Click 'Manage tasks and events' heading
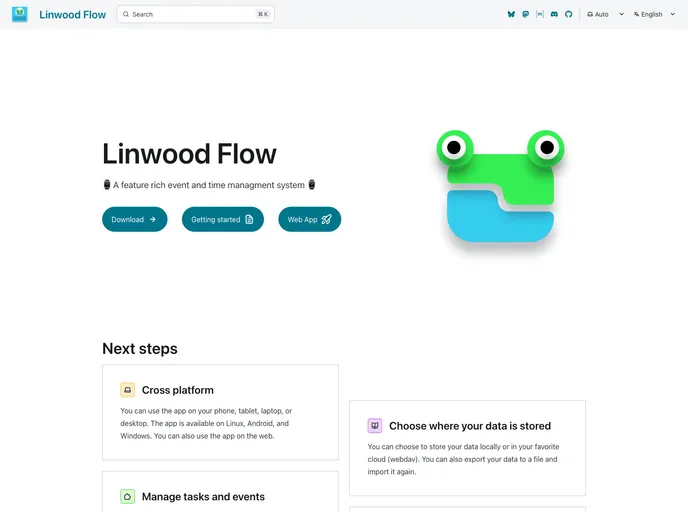Image resolution: width=688 pixels, height=512 pixels. (203, 497)
